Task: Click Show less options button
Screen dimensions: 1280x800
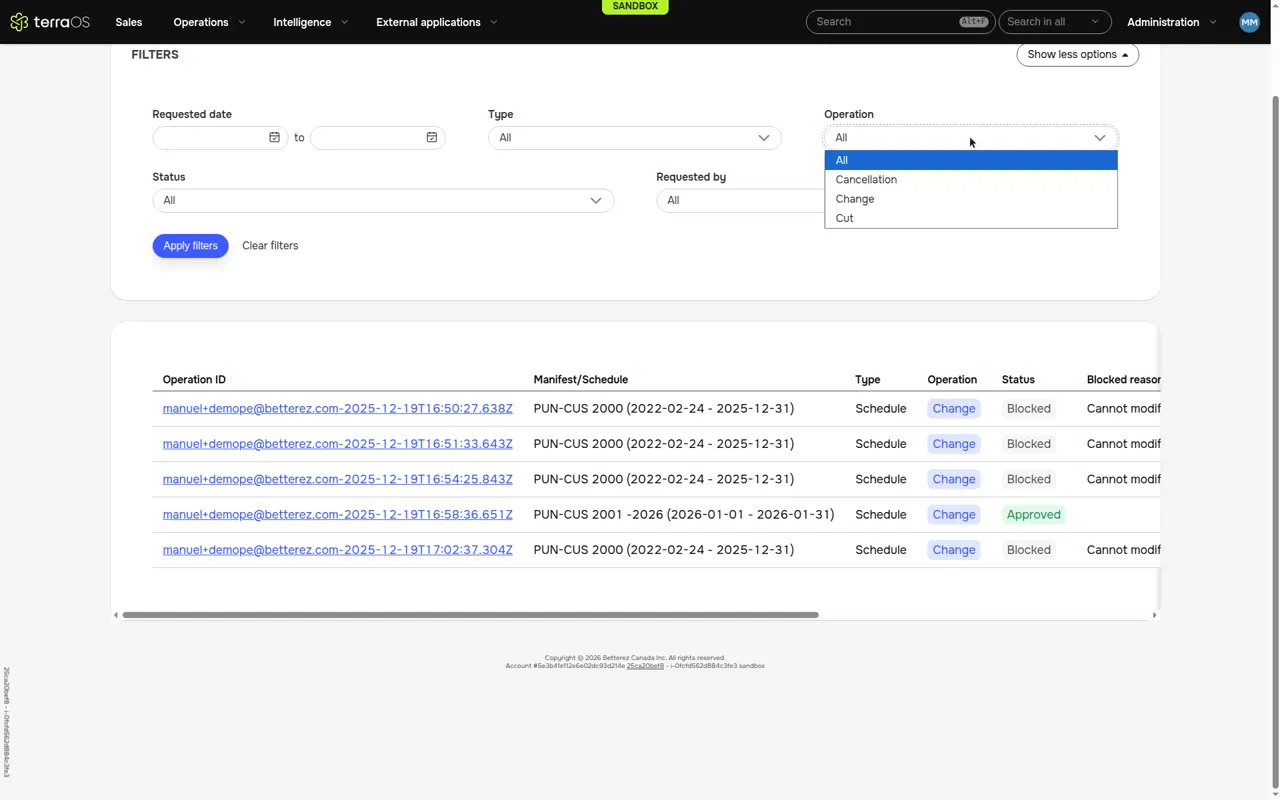Action: [1078, 55]
